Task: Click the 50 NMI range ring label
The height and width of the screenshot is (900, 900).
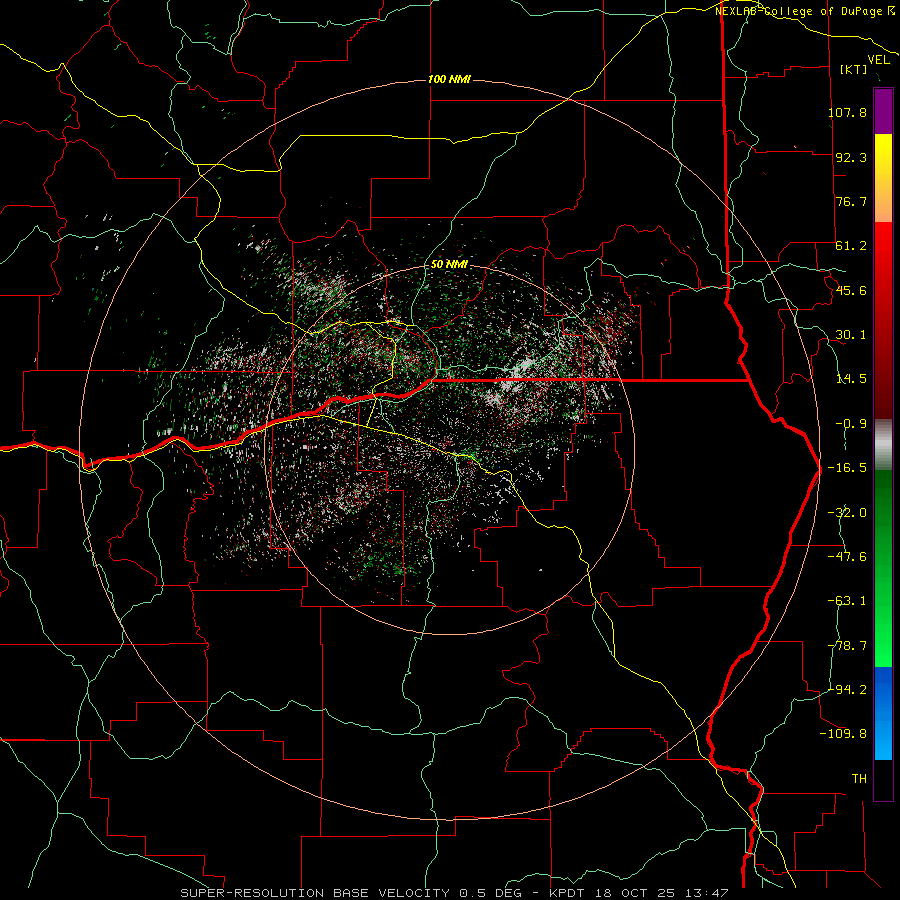Action: 449,264
